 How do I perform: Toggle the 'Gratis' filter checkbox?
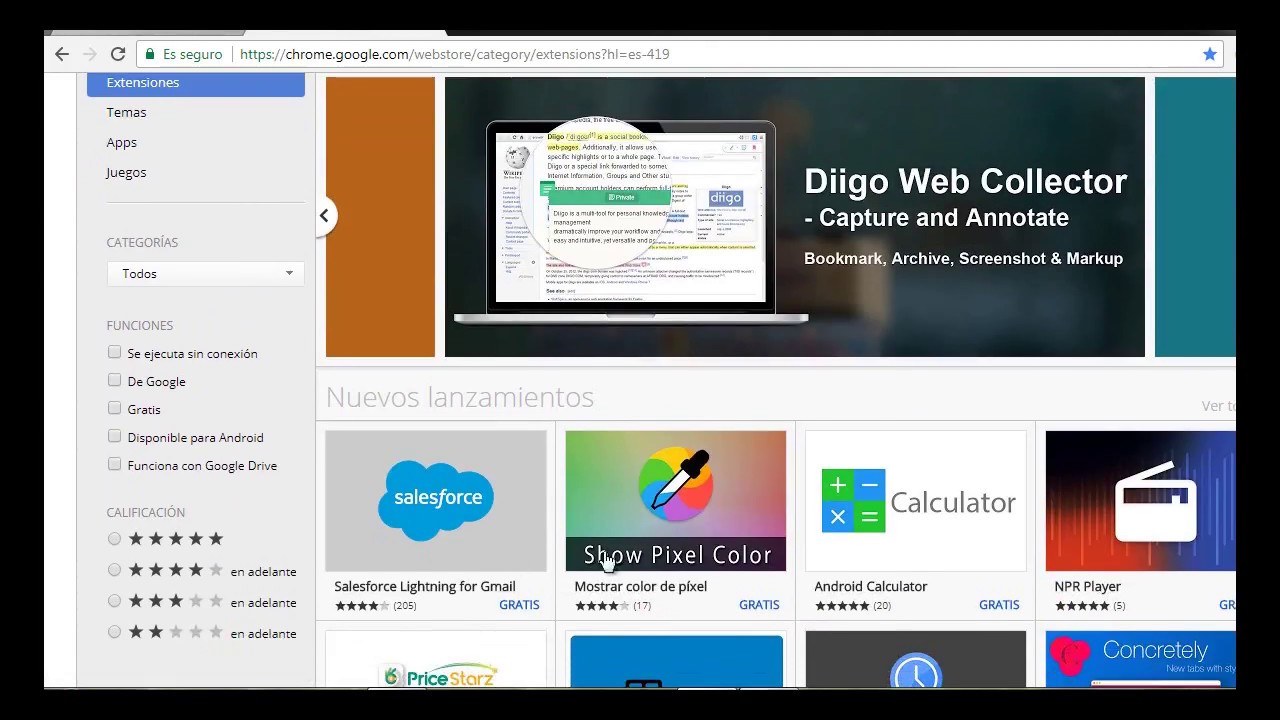click(x=114, y=408)
